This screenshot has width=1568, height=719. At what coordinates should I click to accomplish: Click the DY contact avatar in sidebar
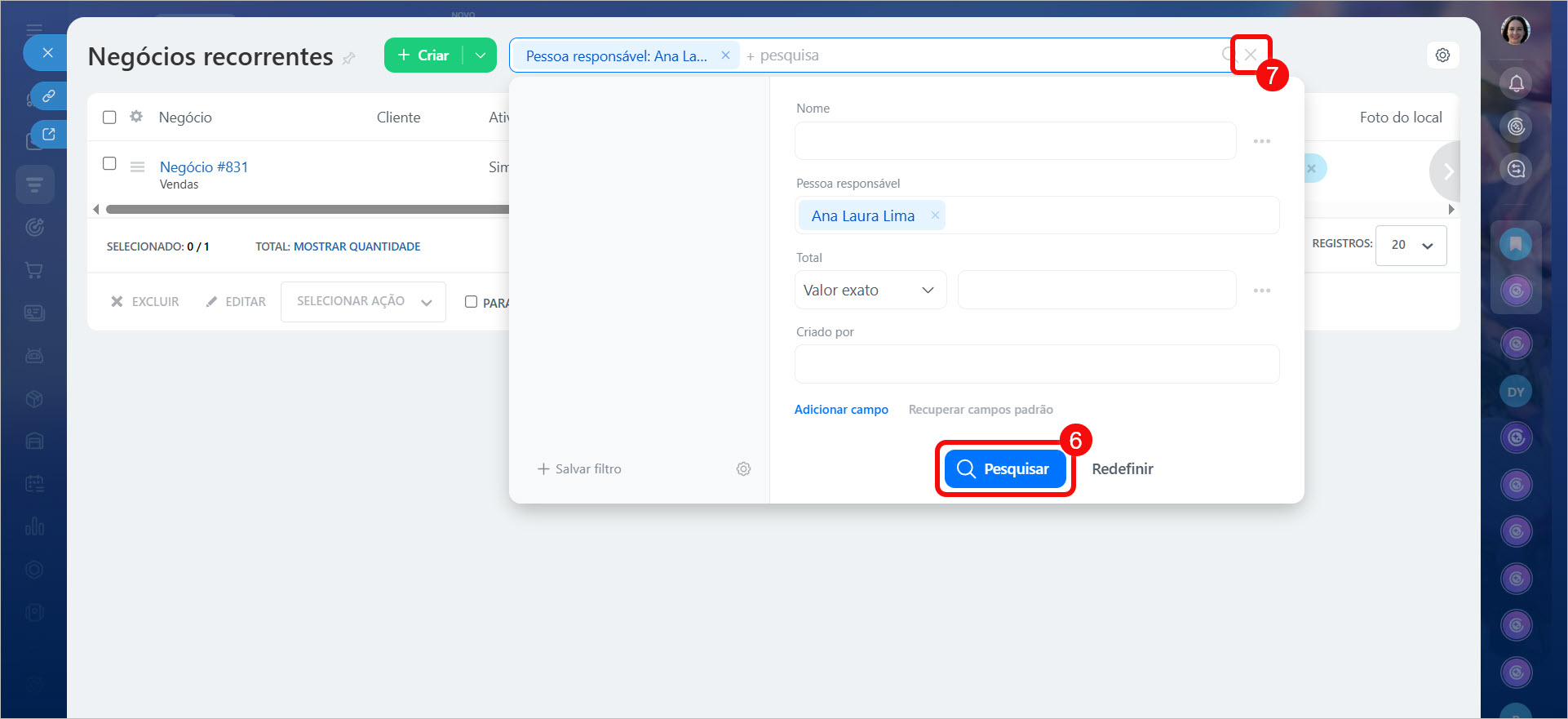point(1516,392)
